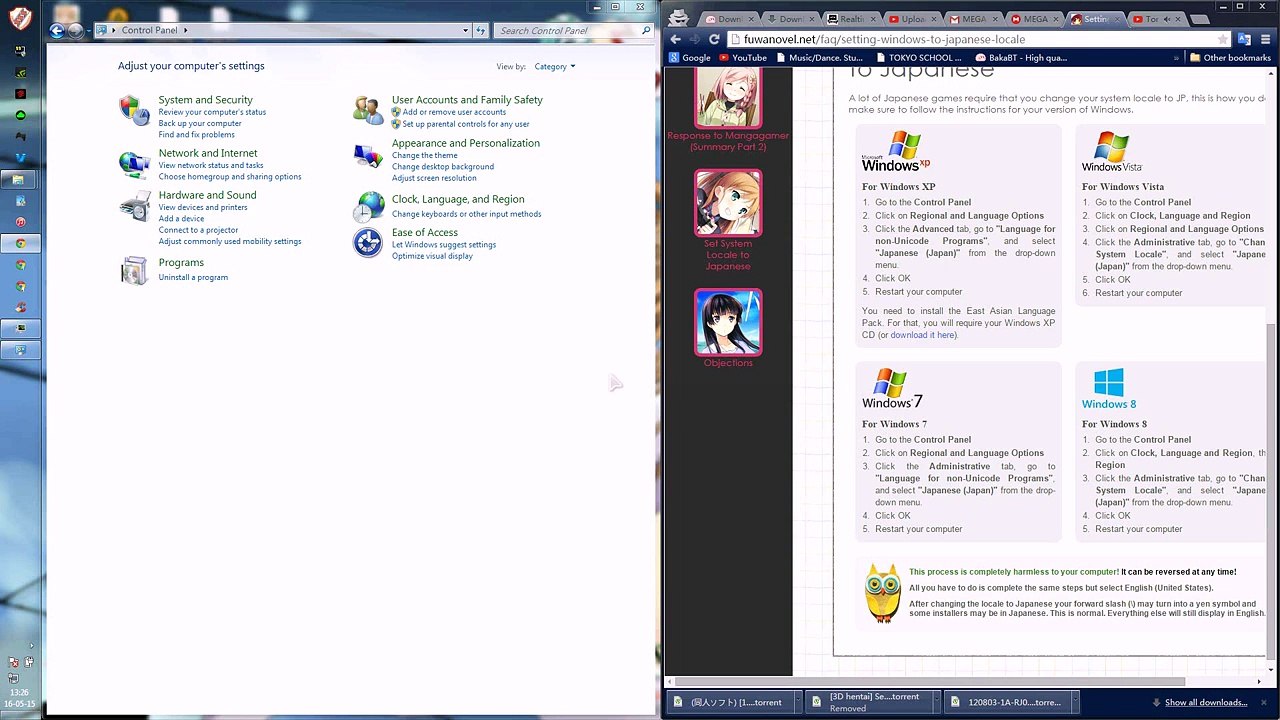Click the Windows XP logo on the page
Image resolution: width=1280 pixels, height=720 pixels.
click(x=896, y=151)
